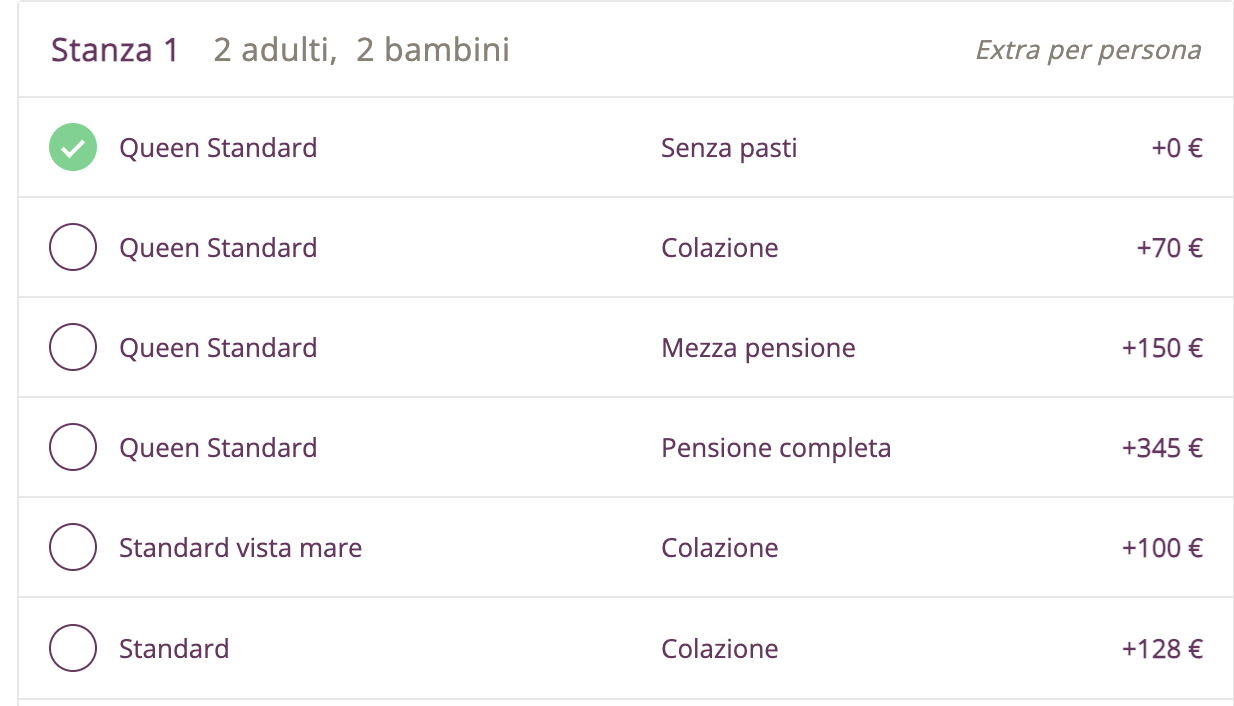Click the +128 € extra price
Image resolution: width=1234 pixels, height=706 pixels.
(1162, 648)
